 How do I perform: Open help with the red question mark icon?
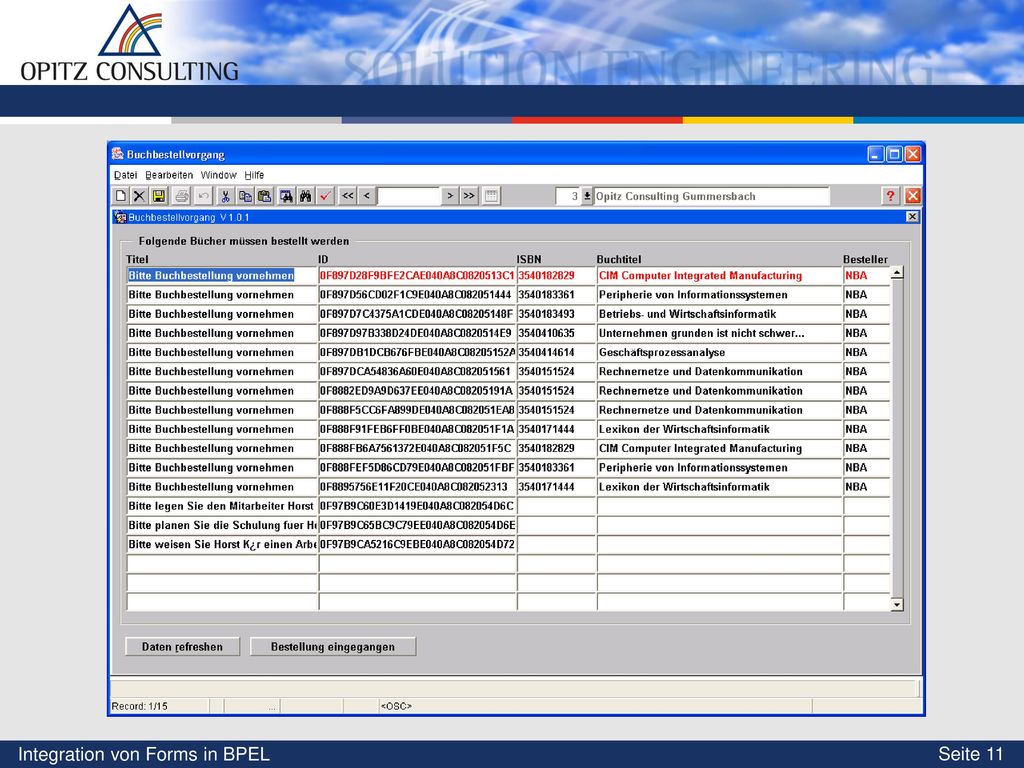point(890,196)
